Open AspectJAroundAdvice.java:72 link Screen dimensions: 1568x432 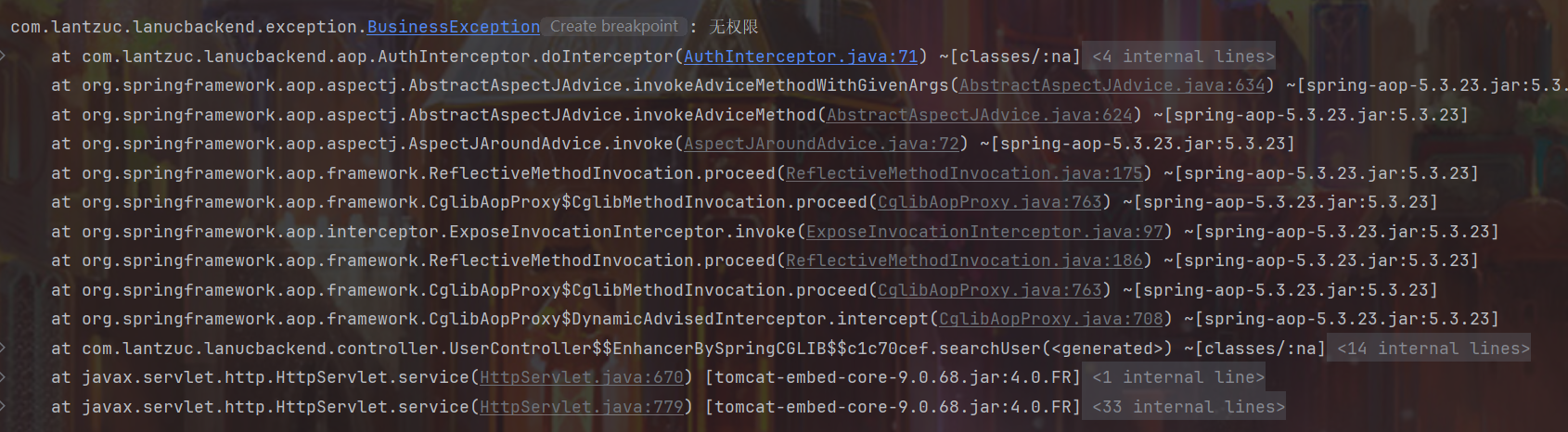pyautogui.click(x=821, y=144)
